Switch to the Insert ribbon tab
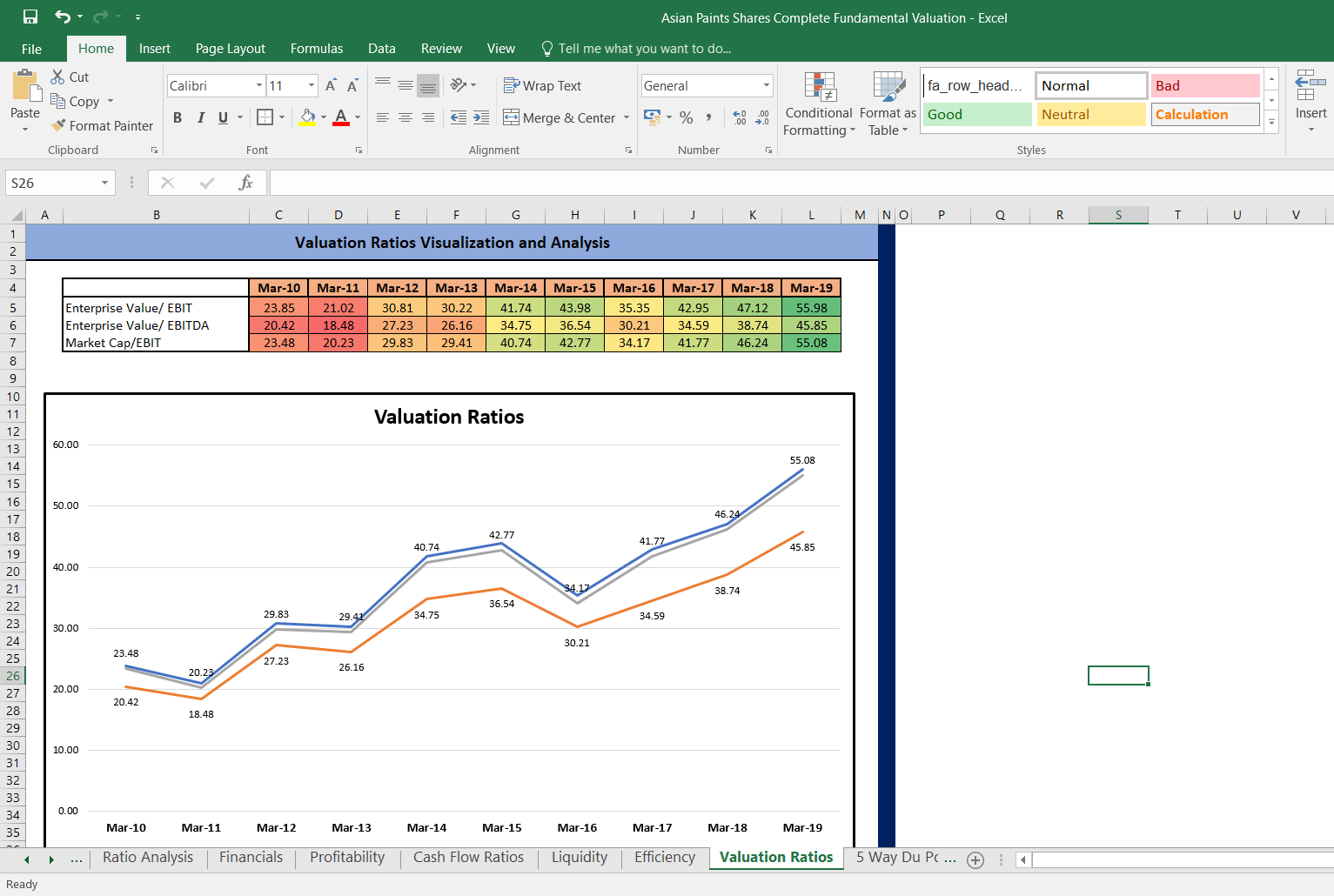Viewport: 1334px width, 896px height. tap(155, 49)
